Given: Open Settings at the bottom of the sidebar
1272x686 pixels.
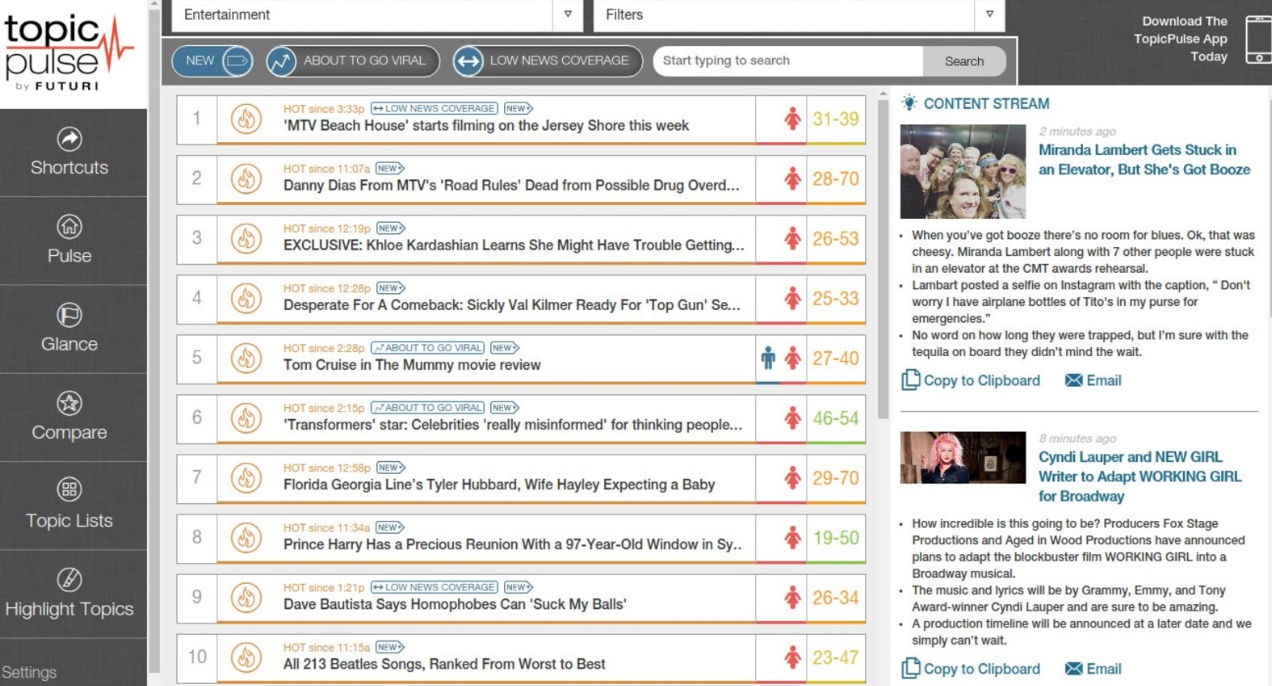Looking at the screenshot, I should click(30, 672).
